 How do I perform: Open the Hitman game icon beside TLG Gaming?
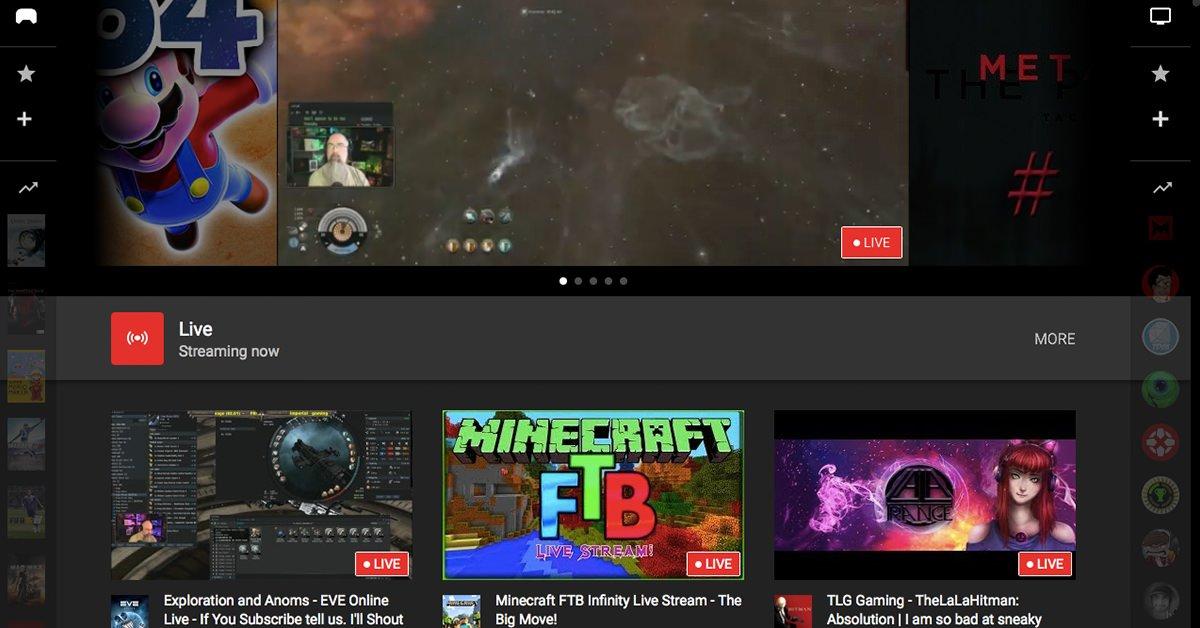coord(793,611)
